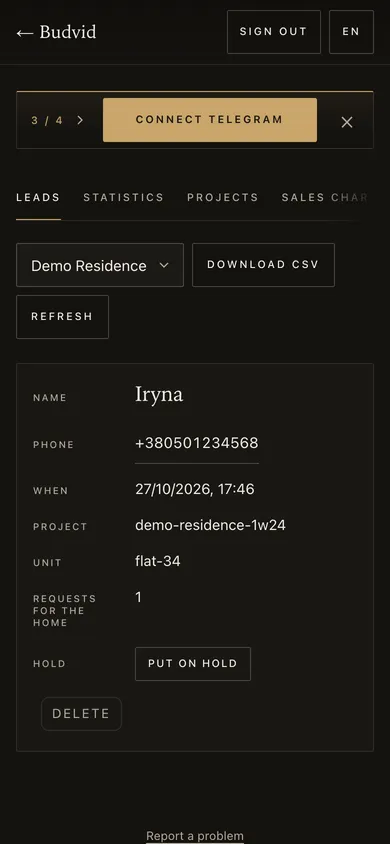Click the Sign Out button
Viewport: 390px width, 844px height.
pos(274,32)
